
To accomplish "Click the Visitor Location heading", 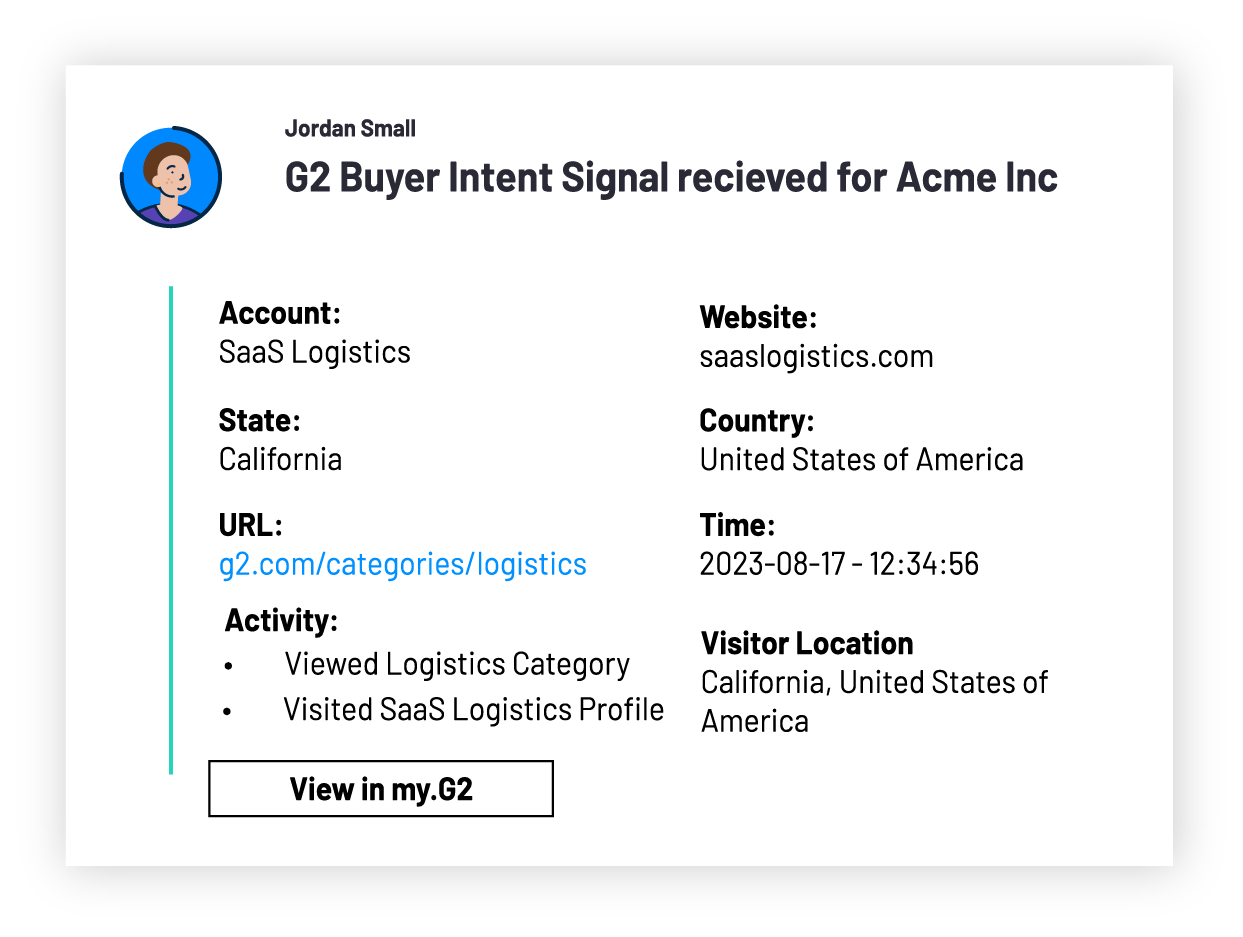I will coord(807,643).
